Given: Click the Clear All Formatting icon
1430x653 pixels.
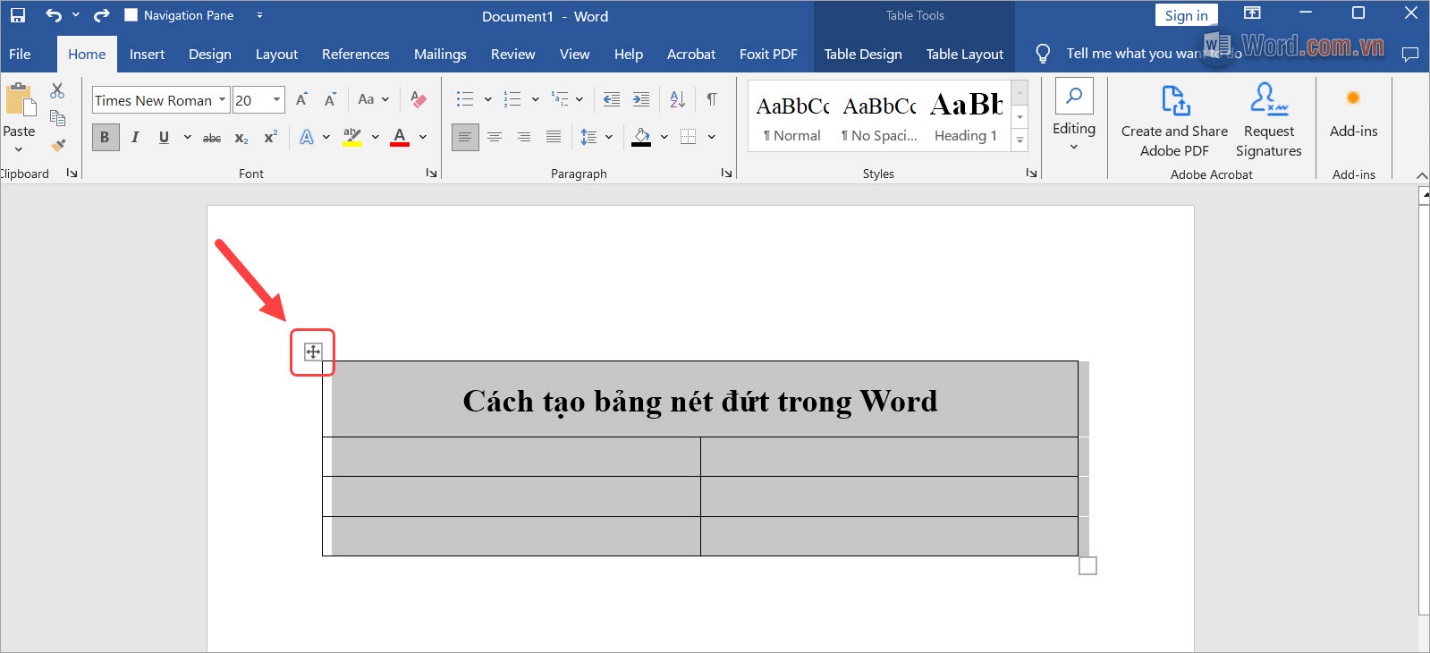Looking at the screenshot, I should [417, 99].
